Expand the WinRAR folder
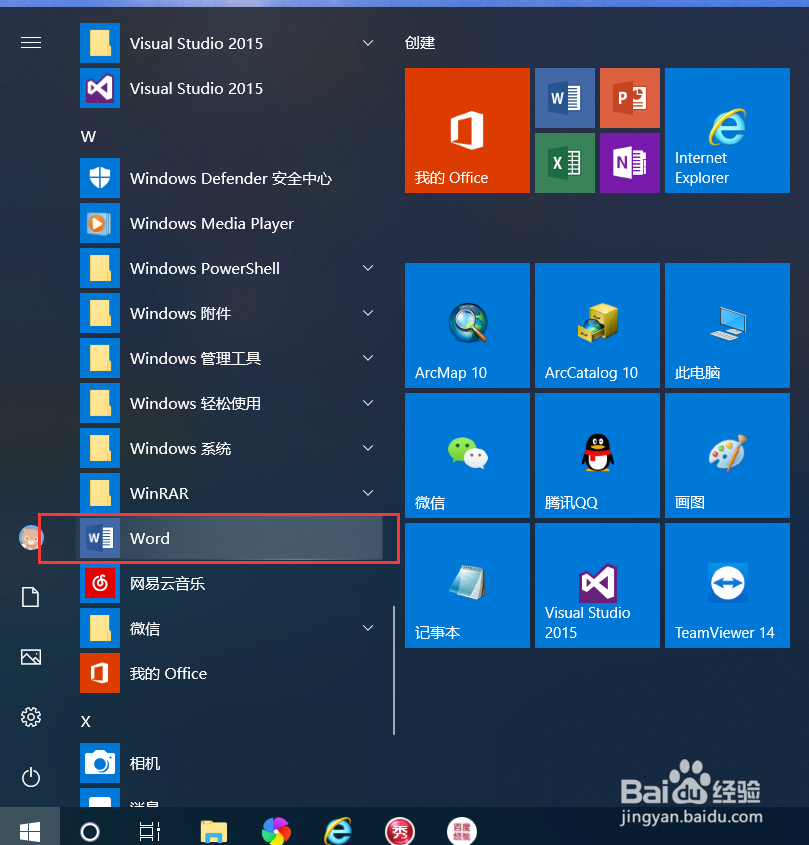This screenshot has height=845, width=809. pyautogui.click(x=231, y=493)
